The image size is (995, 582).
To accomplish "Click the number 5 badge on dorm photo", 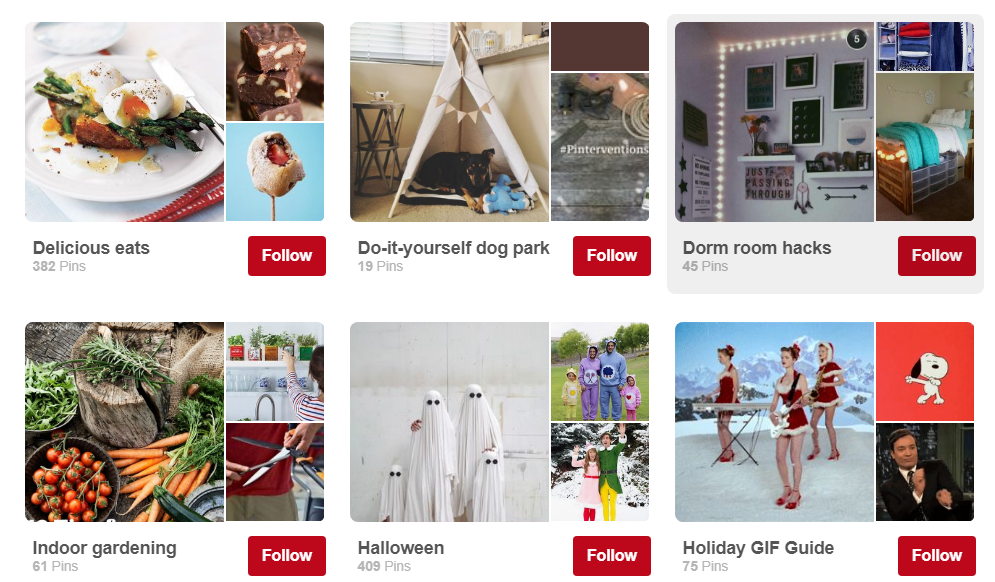I will click(x=857, y=39).
